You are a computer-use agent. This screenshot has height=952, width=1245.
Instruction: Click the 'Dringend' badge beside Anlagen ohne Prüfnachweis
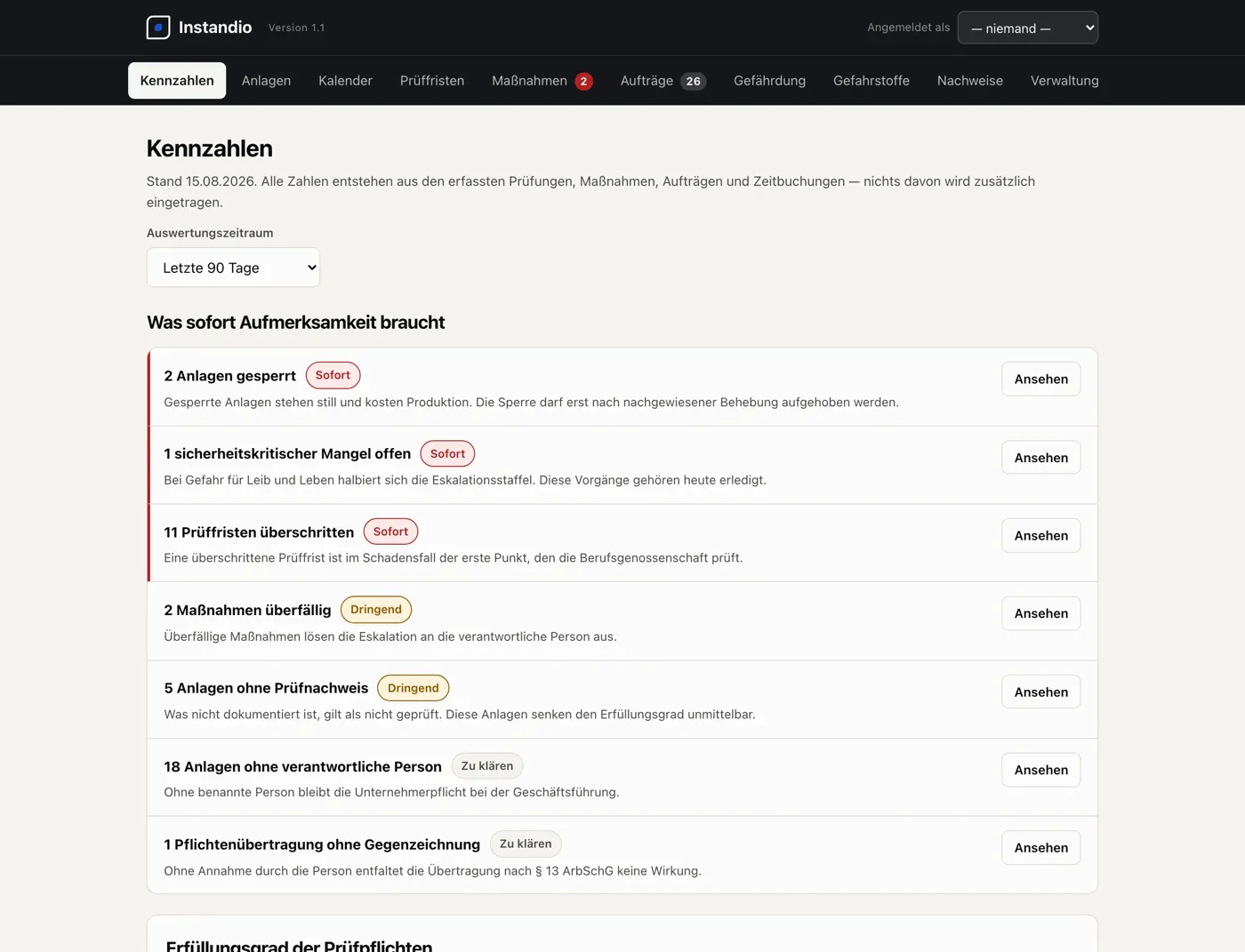(414, 688)
